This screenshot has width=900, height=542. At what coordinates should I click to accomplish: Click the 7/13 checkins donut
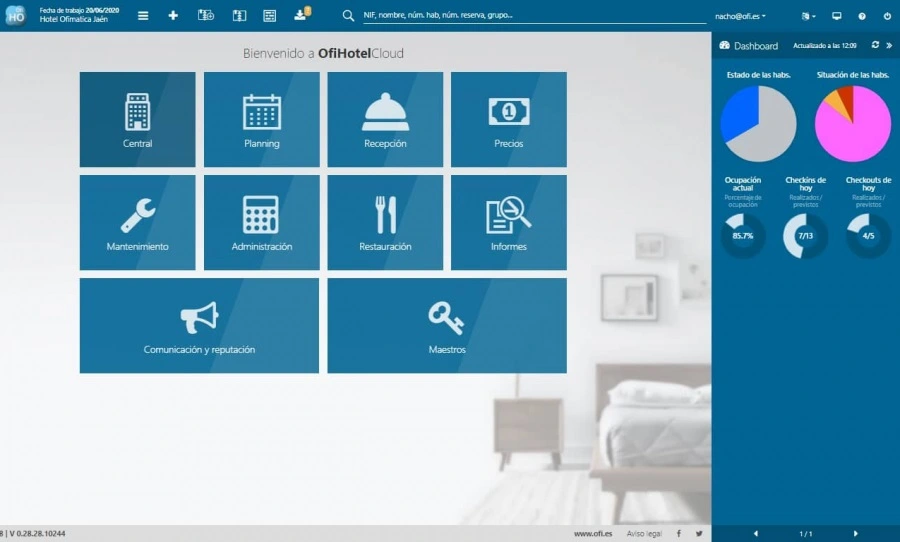805,235
